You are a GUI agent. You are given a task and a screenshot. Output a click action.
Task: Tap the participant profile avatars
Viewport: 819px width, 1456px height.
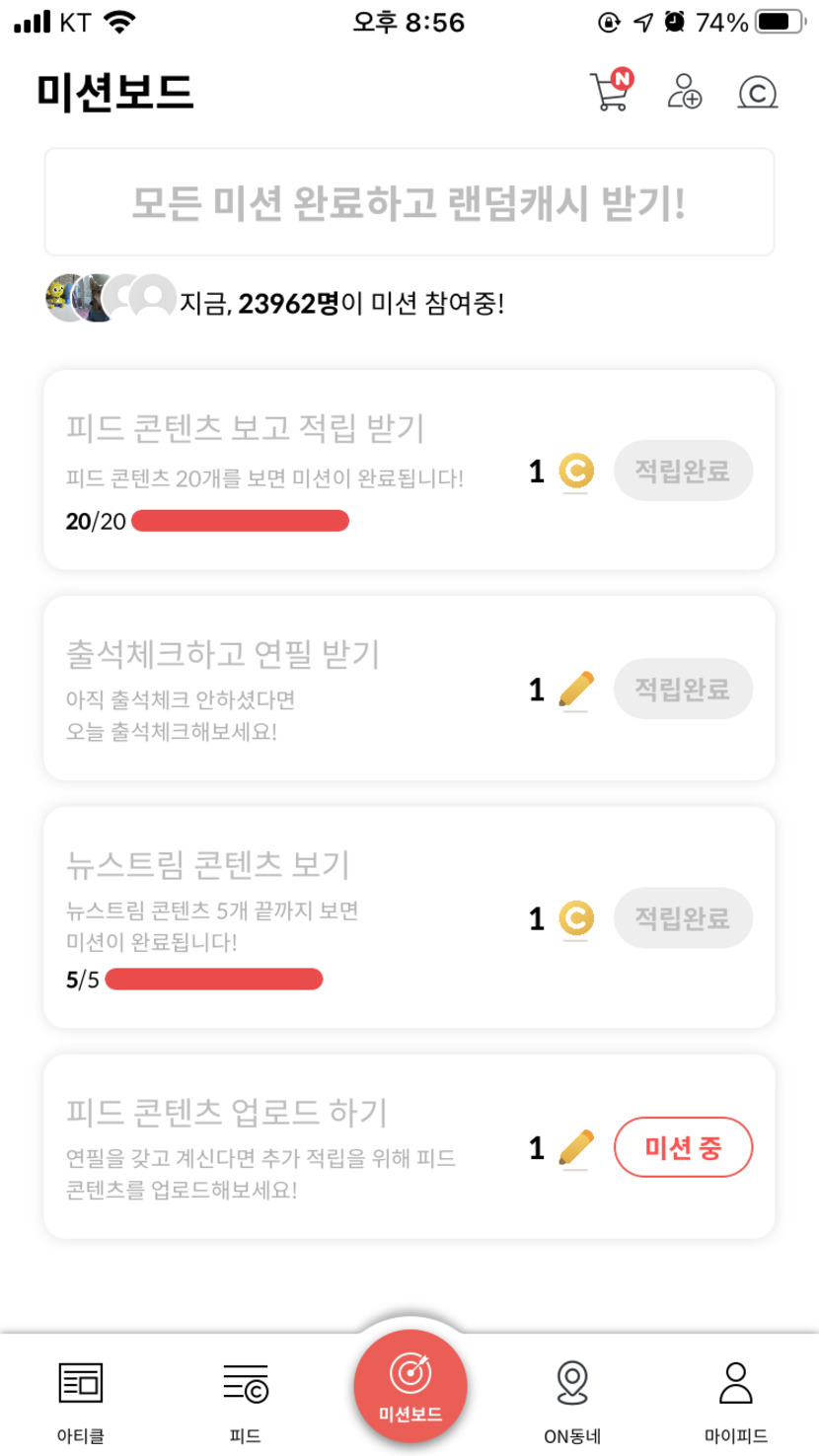pos(110,298)
